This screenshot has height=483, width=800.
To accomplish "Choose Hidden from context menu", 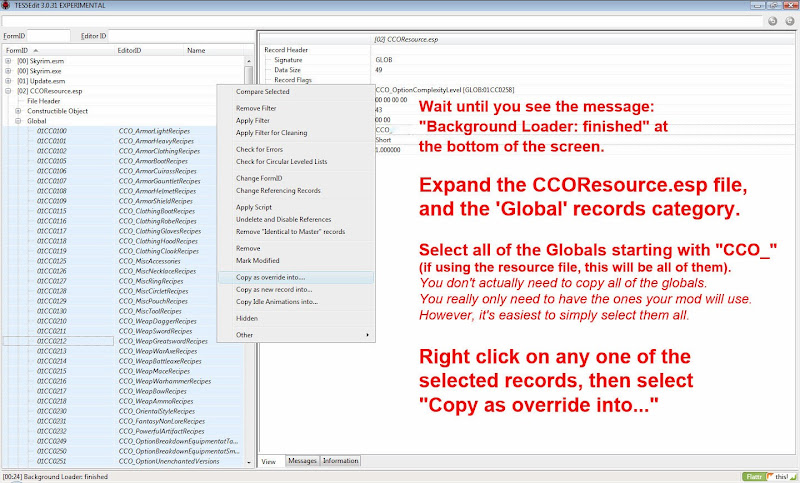I will [247, 318].
